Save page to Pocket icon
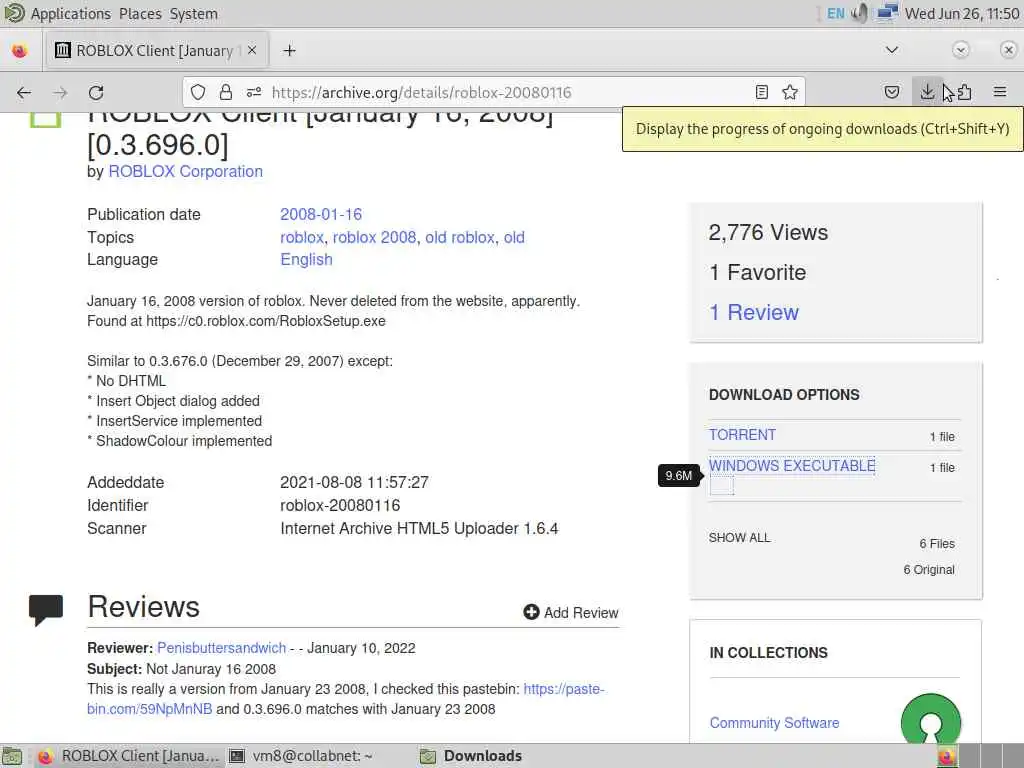This screenshot has height=768, width=1024. tap(891, 92)
